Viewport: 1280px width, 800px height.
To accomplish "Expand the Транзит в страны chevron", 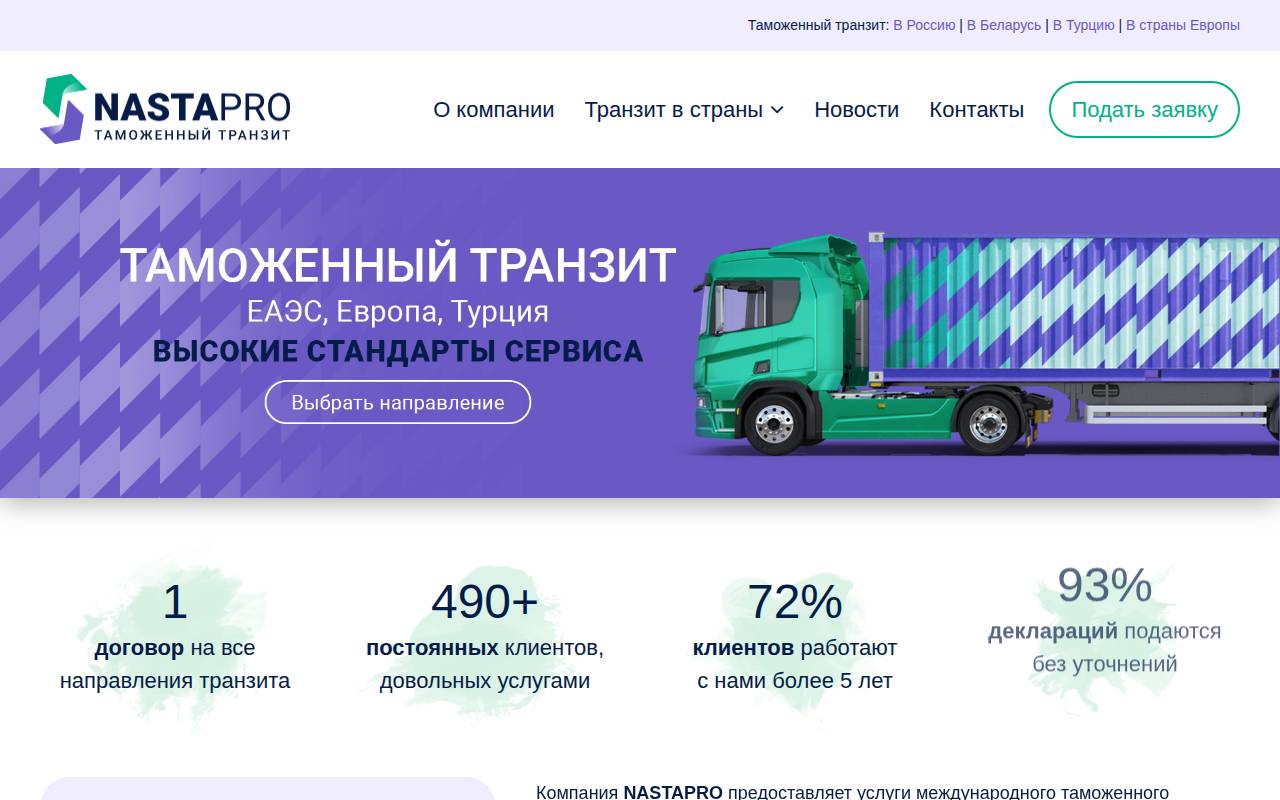I will pos(777,110).
